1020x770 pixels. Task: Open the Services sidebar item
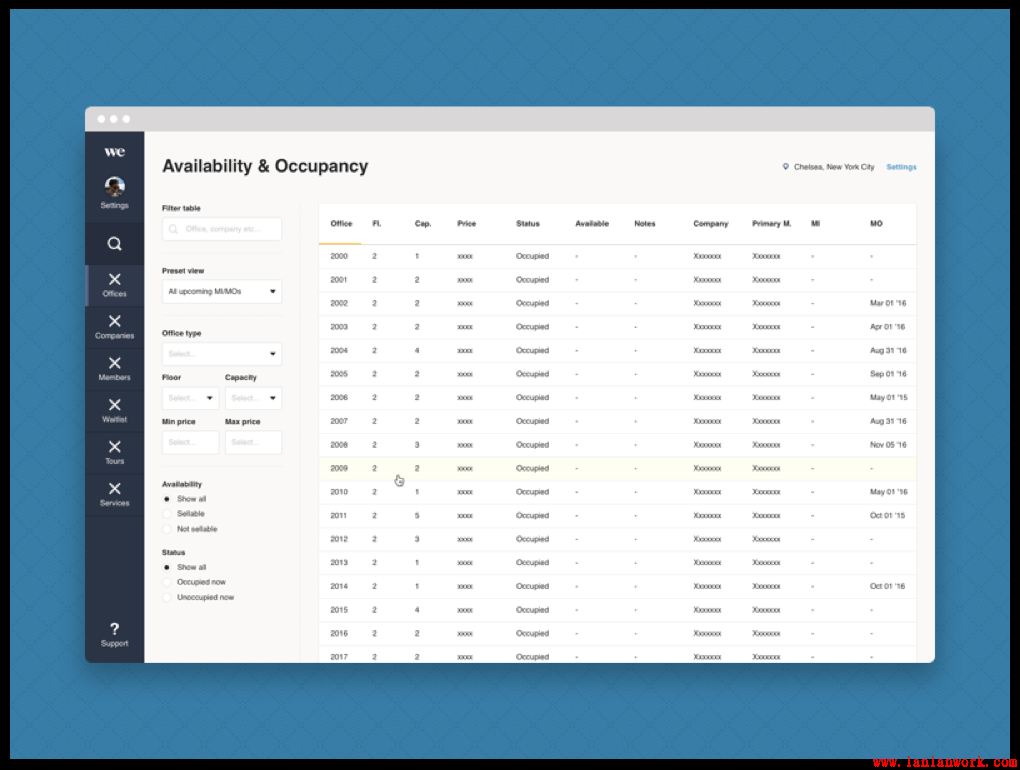pyautogui.click(x=114, y=494)
